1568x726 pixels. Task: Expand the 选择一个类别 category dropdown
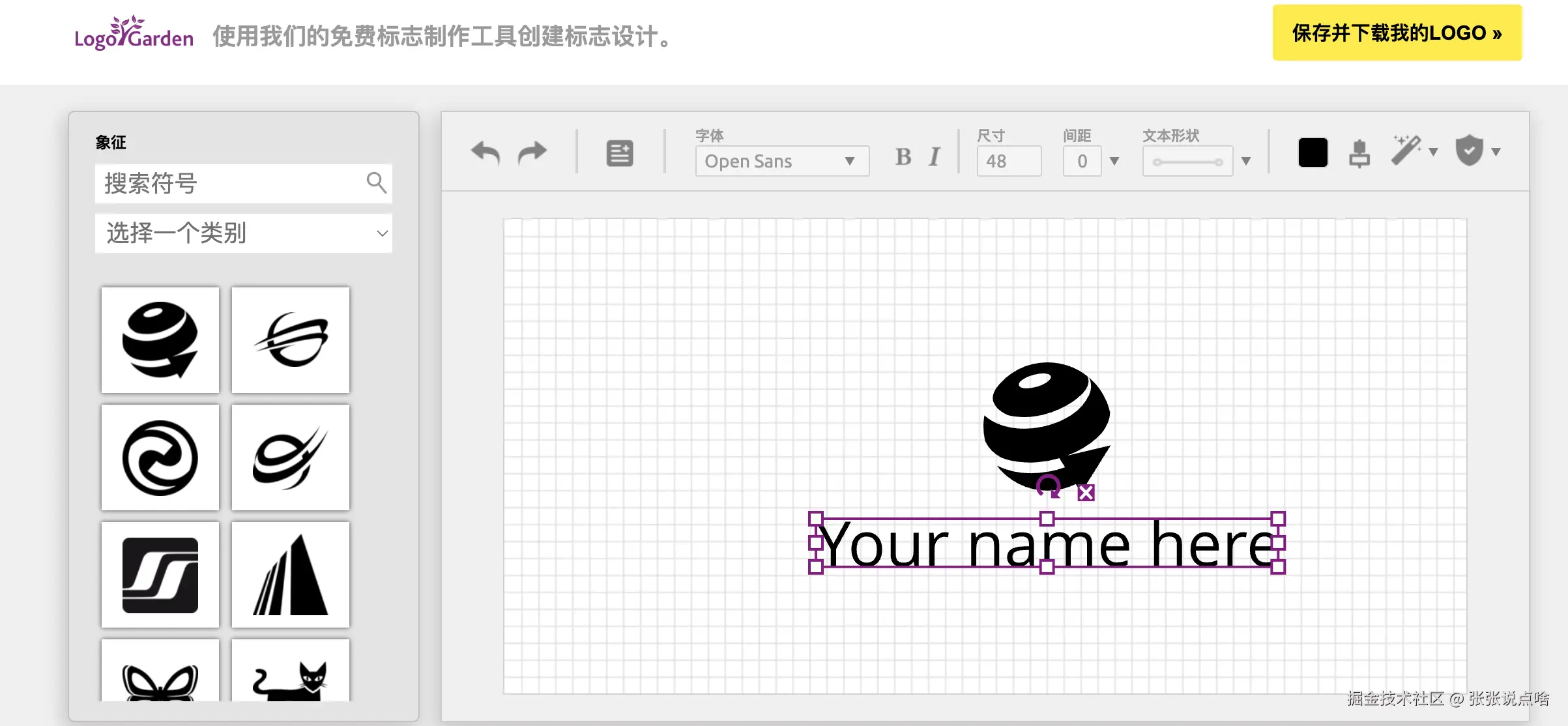(x=243, y=233)
